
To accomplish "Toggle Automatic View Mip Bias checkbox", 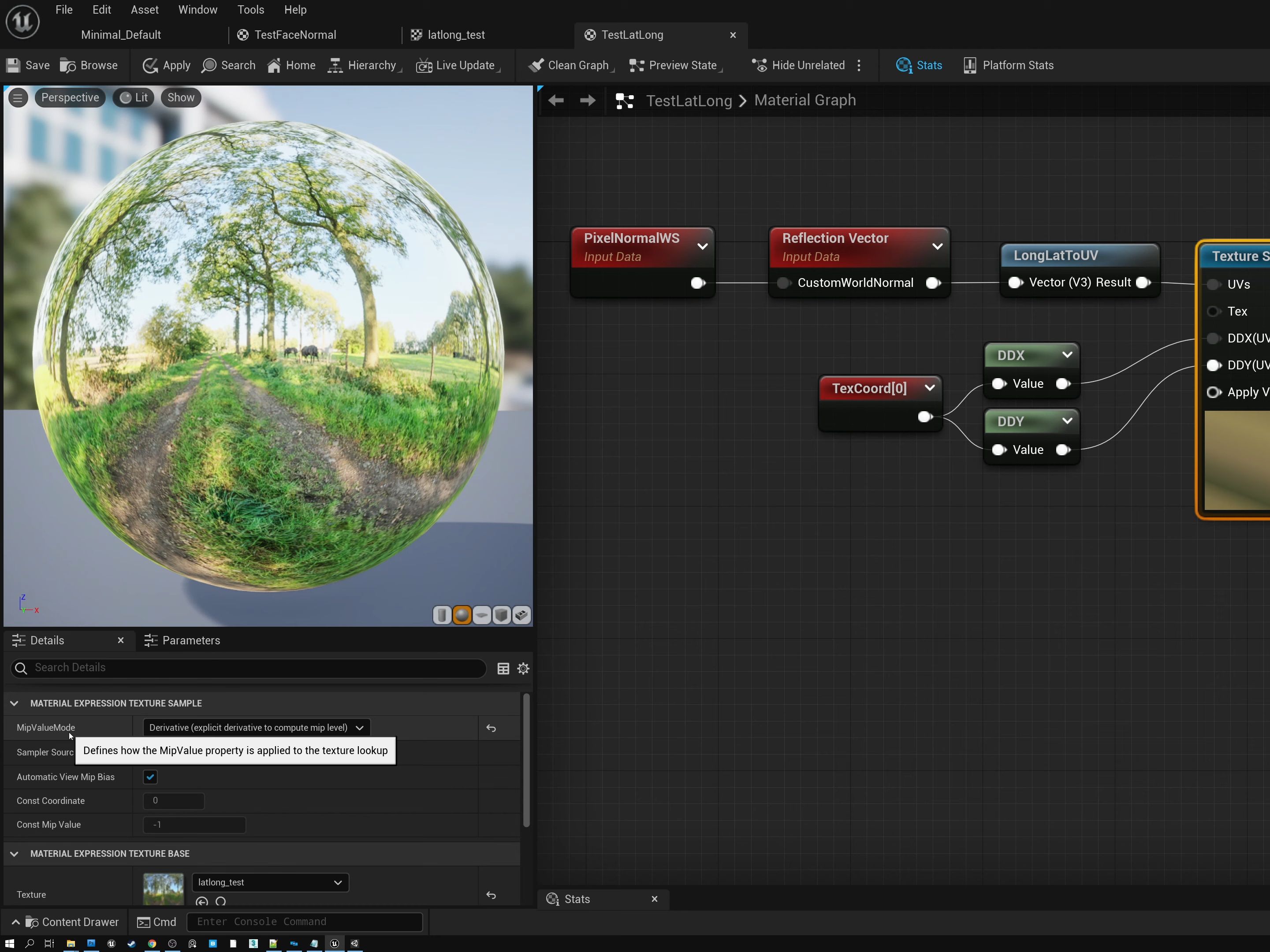I will (150, 777).
